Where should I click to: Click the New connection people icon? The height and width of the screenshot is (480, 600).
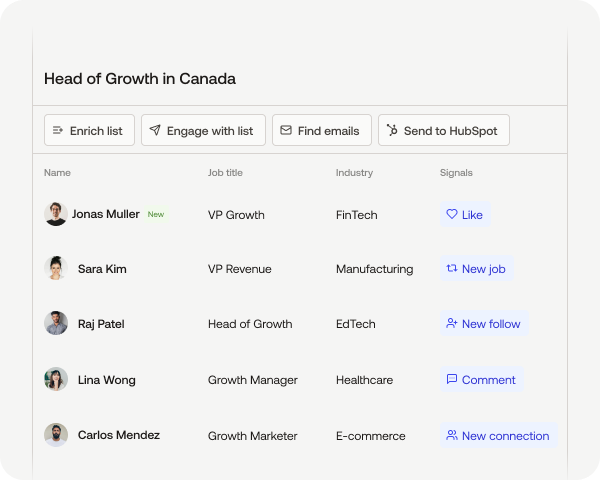[x=452, y=436]
